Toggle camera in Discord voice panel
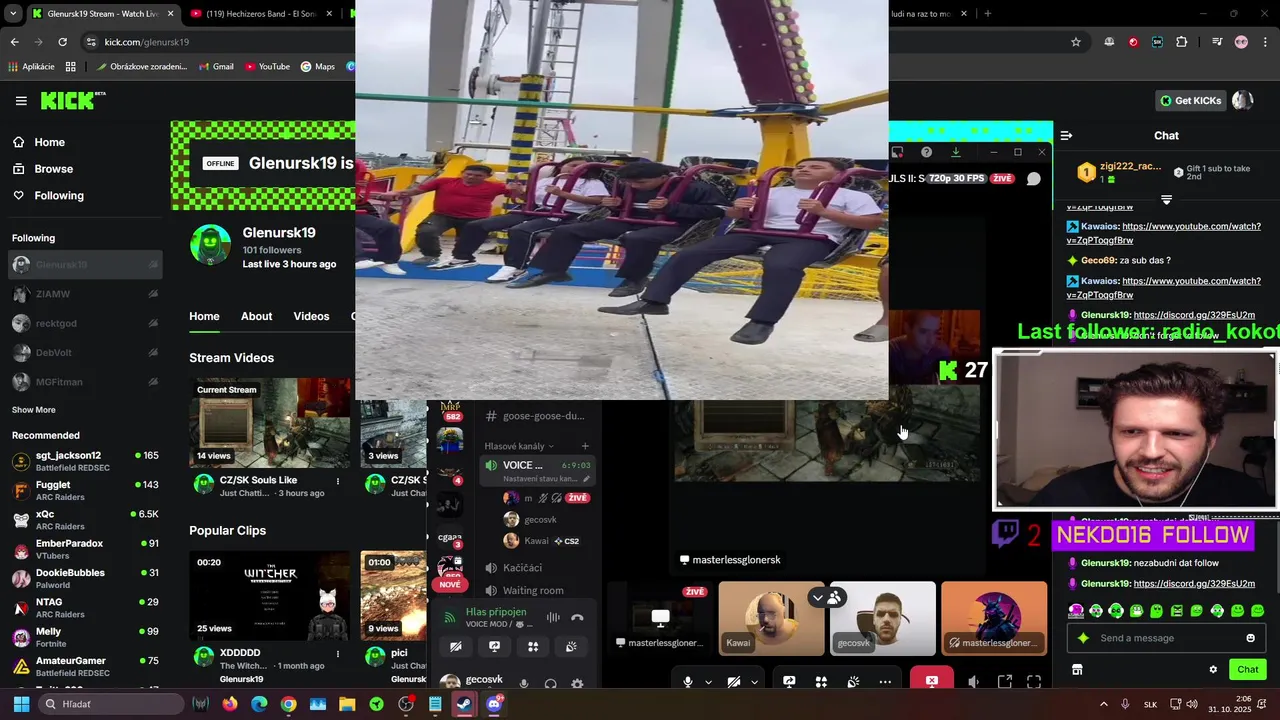This screenshot has width=1280, height=720. [x=455, y=647]
